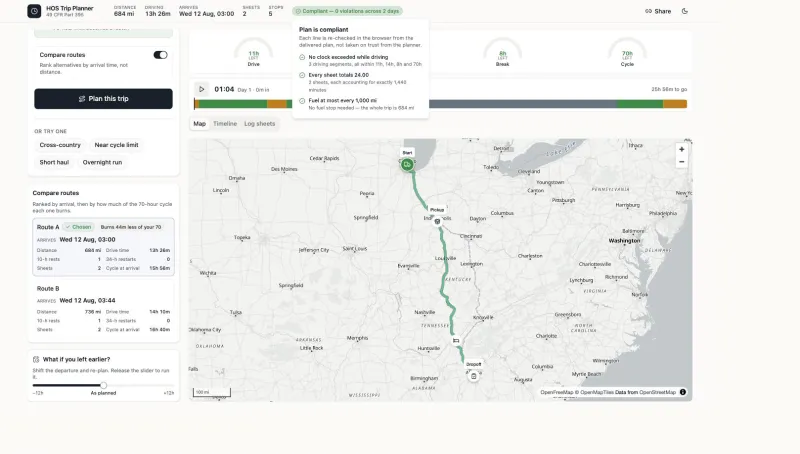Adjust the departure time slider handle
This screenshot has height=454, width=800.
[104, 385]
